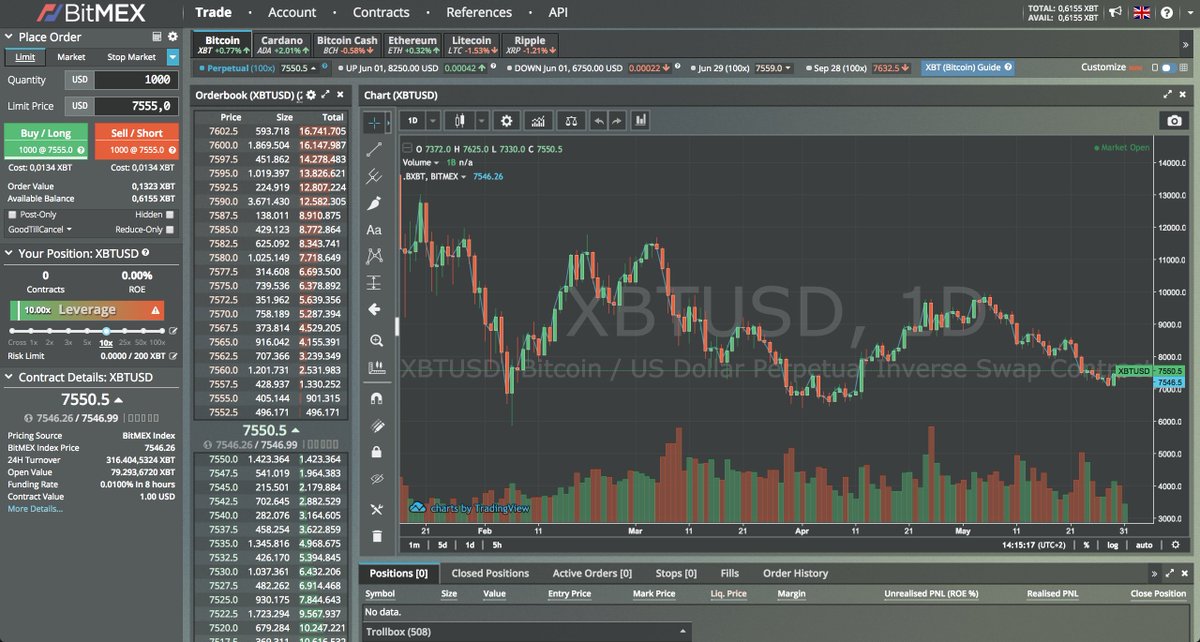This screenshot has width=1200, height=642.
Task: Open the 1D interval dropdown arrow
Action: (433, 120)
